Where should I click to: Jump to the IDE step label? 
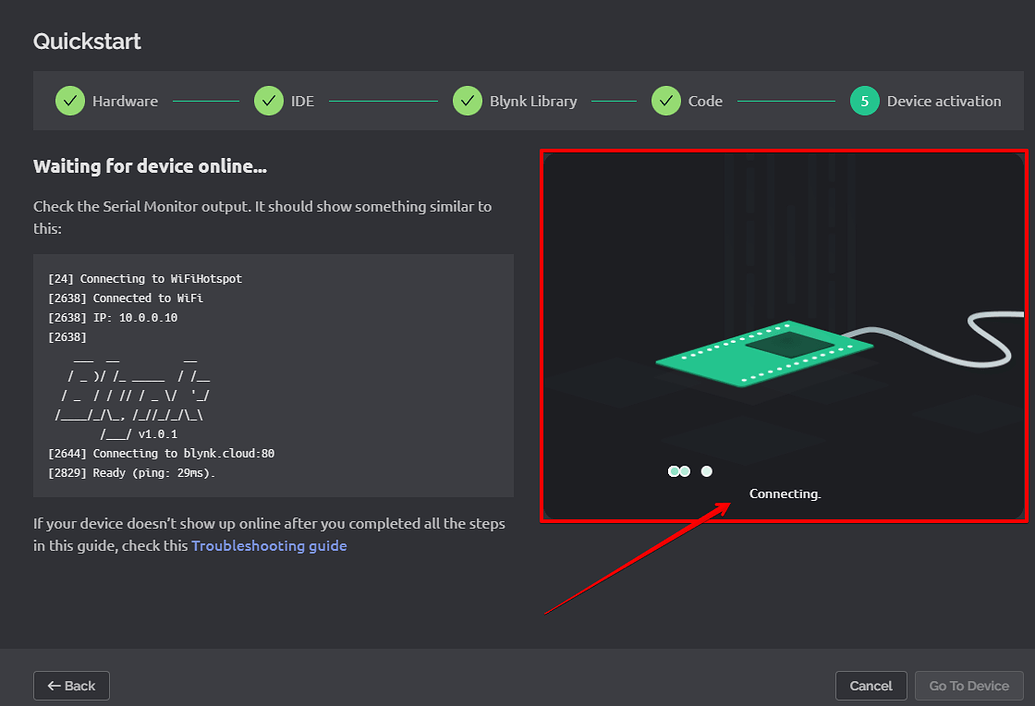[x=302, y=101]
